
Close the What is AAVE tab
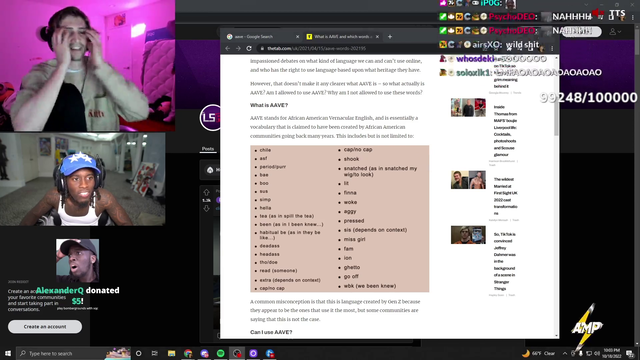click(x=377, y=37)
